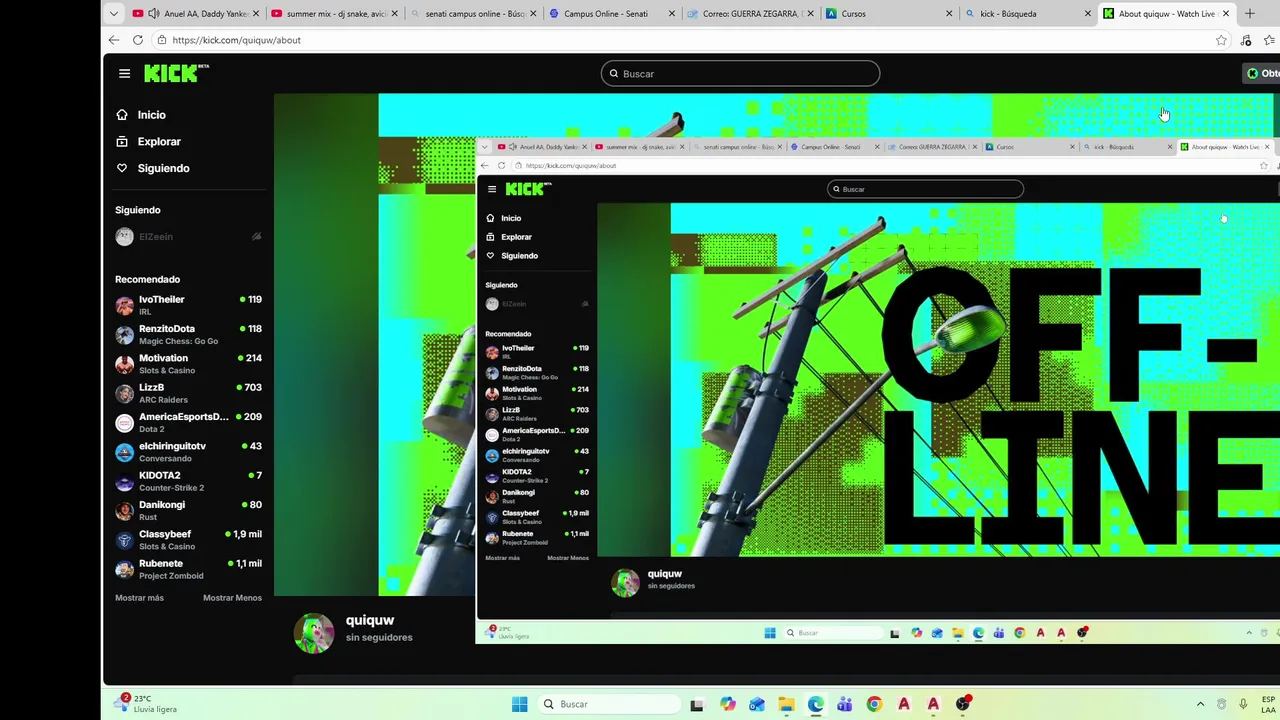The width and height of the screenshot is (1280, 720).
Task: Collapse list with main Mostrar Menos
Action: pos(232,598)
